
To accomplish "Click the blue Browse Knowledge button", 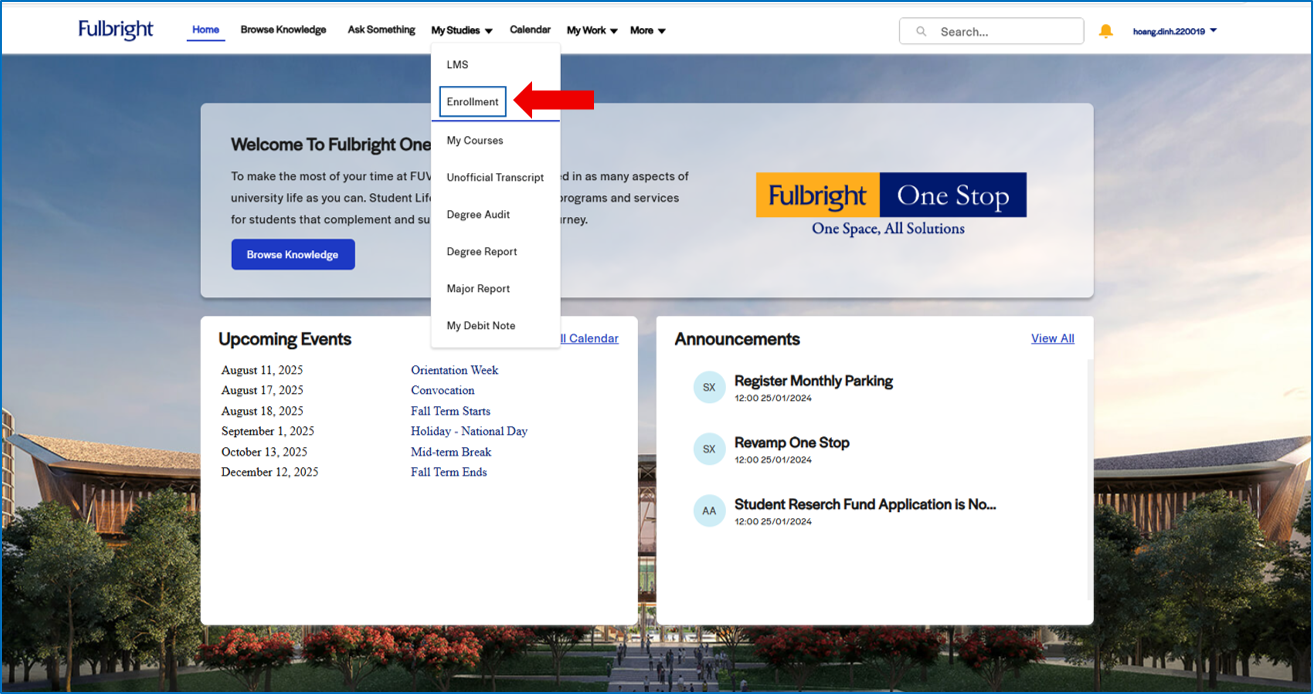I will [x=293, y=254].
